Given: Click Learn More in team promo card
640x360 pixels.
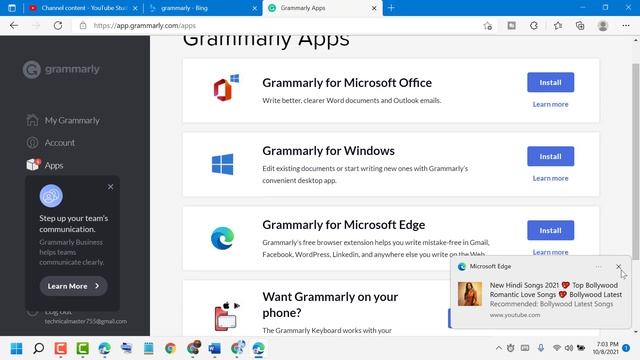Looking at the screenshot, I should [73, 286].
